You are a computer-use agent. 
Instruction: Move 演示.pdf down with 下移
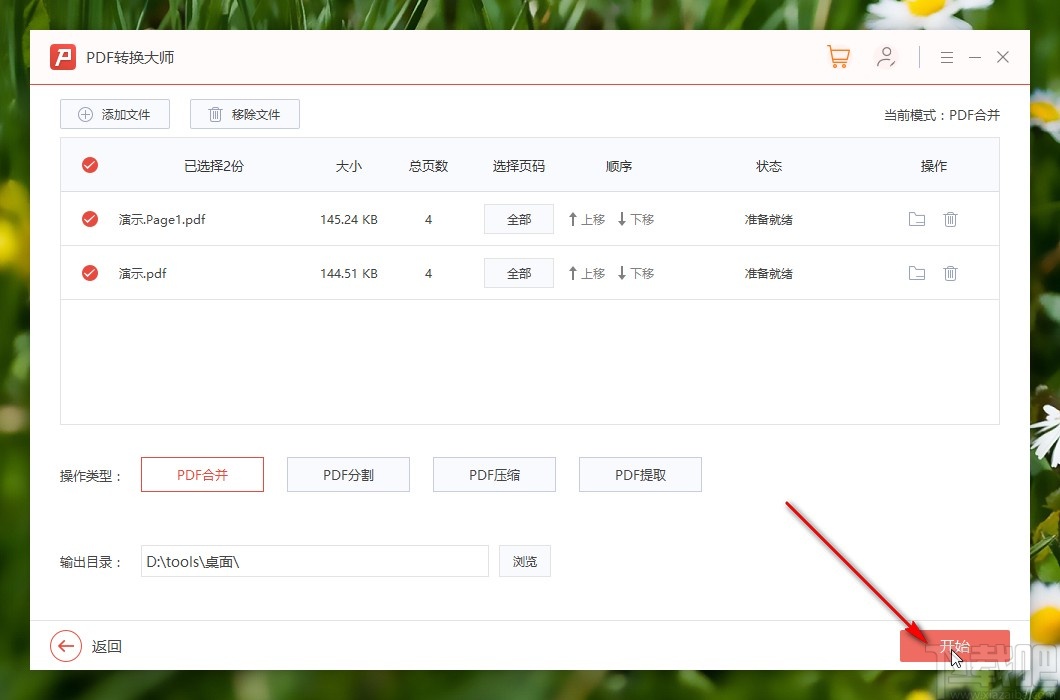point(635,273)
